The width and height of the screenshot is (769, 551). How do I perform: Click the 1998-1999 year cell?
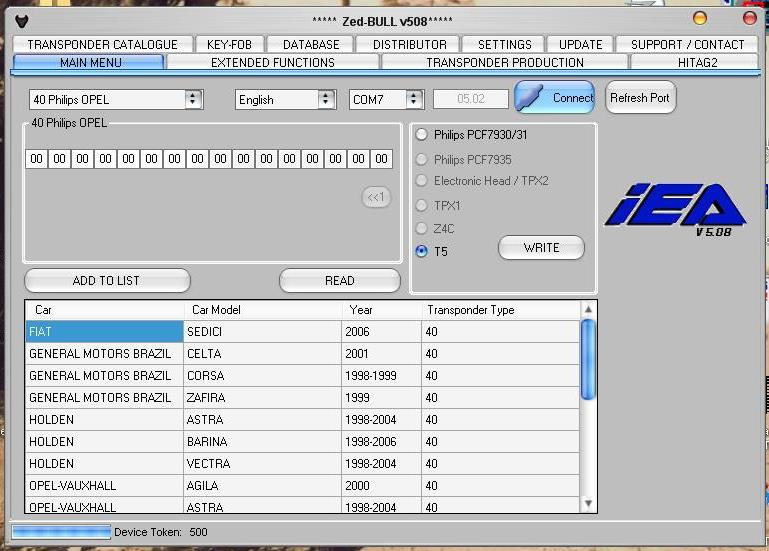tap(381, 376)
